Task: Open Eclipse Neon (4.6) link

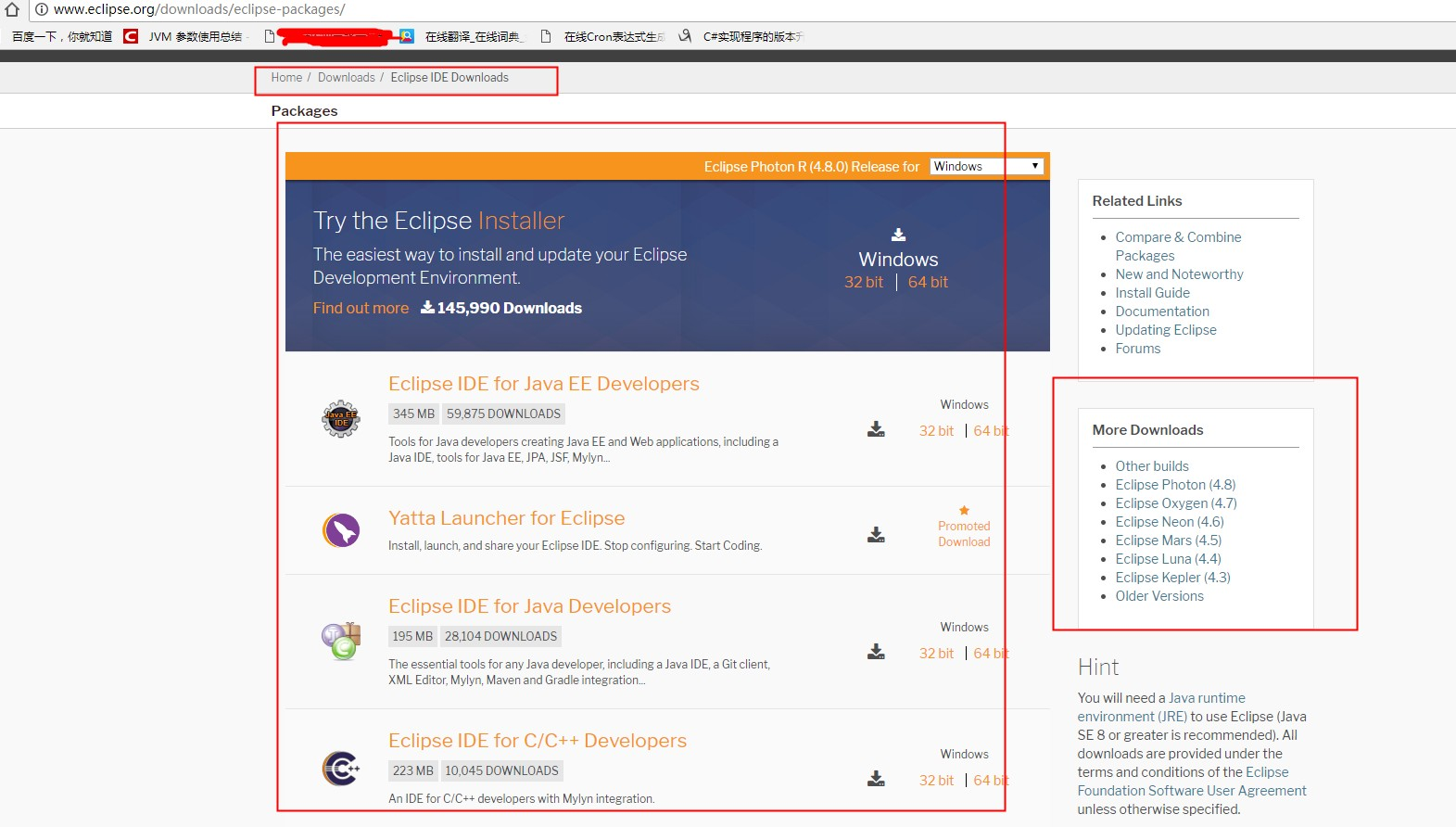Action: click(1170, 522)
